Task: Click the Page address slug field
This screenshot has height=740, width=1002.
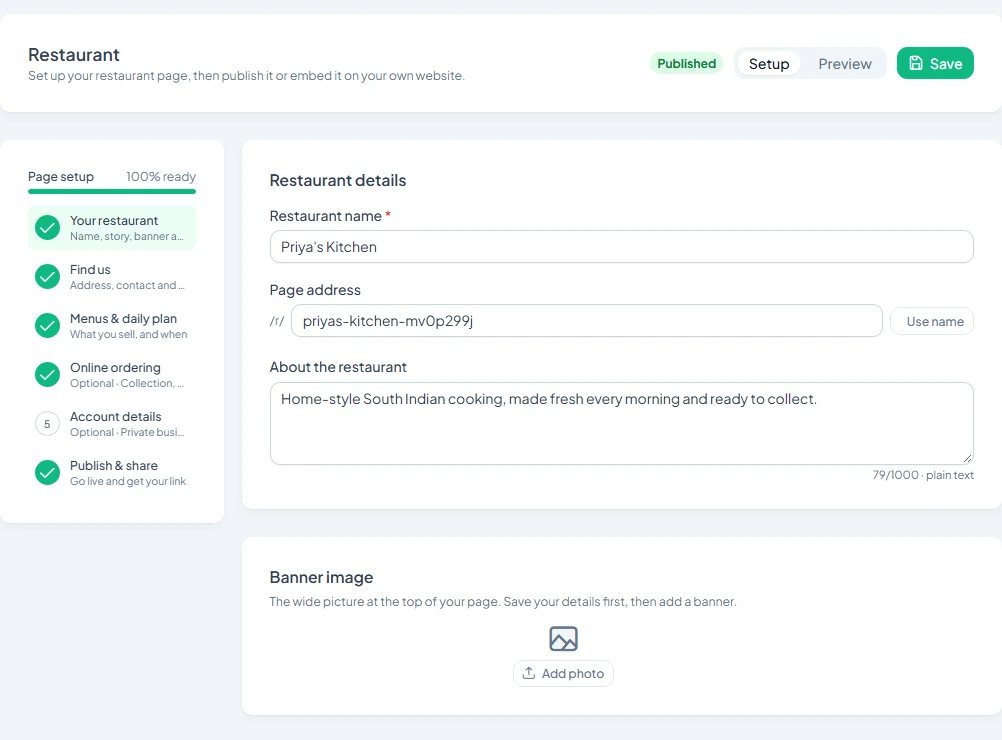Action: [x=587, y=321]
